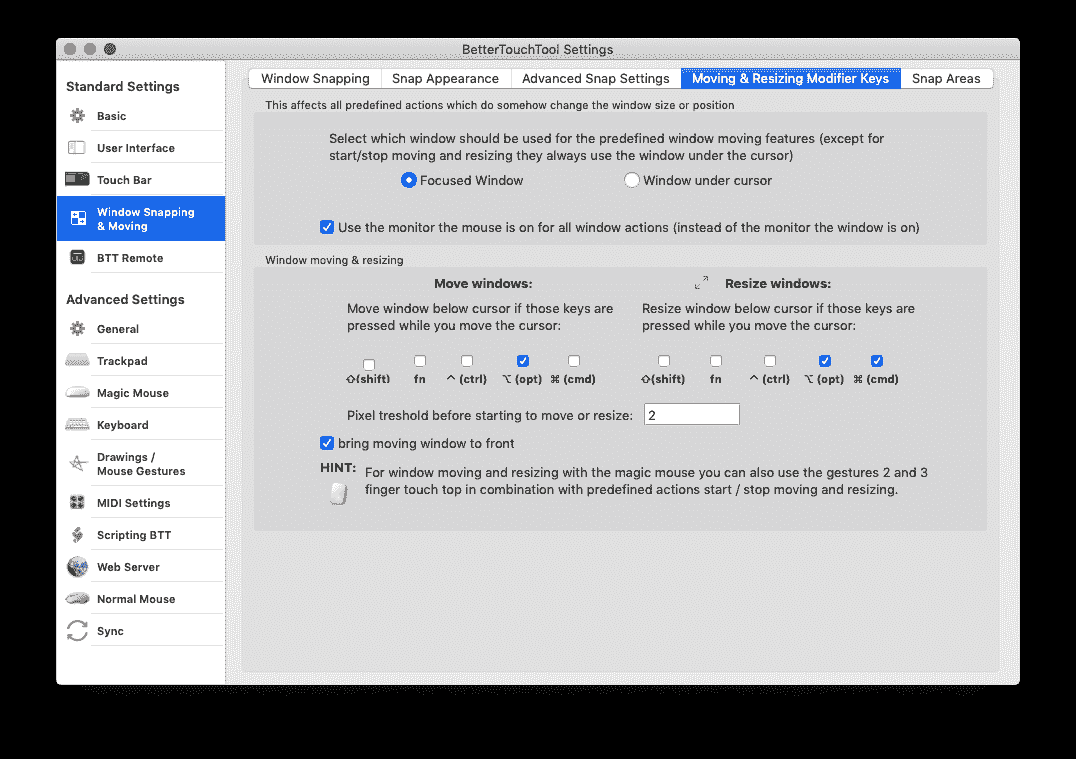Screen dimensions: 1076x759
Task: Switch to Snap Areas tab
Action: point(946,78)
